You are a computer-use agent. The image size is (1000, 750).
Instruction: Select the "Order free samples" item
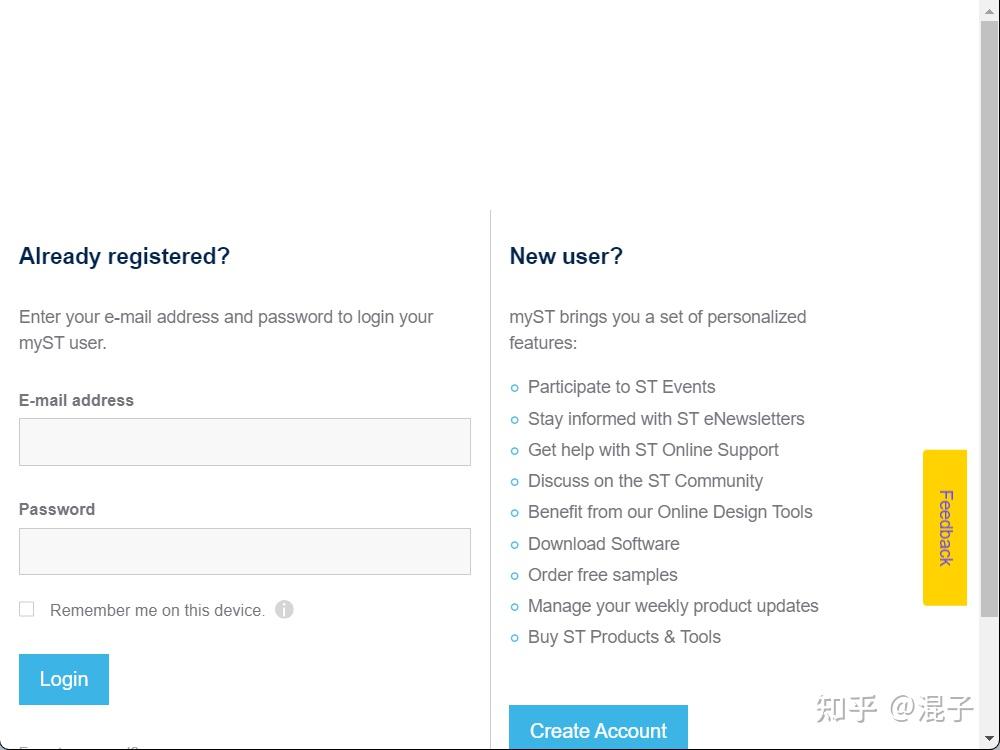[602, 575]
